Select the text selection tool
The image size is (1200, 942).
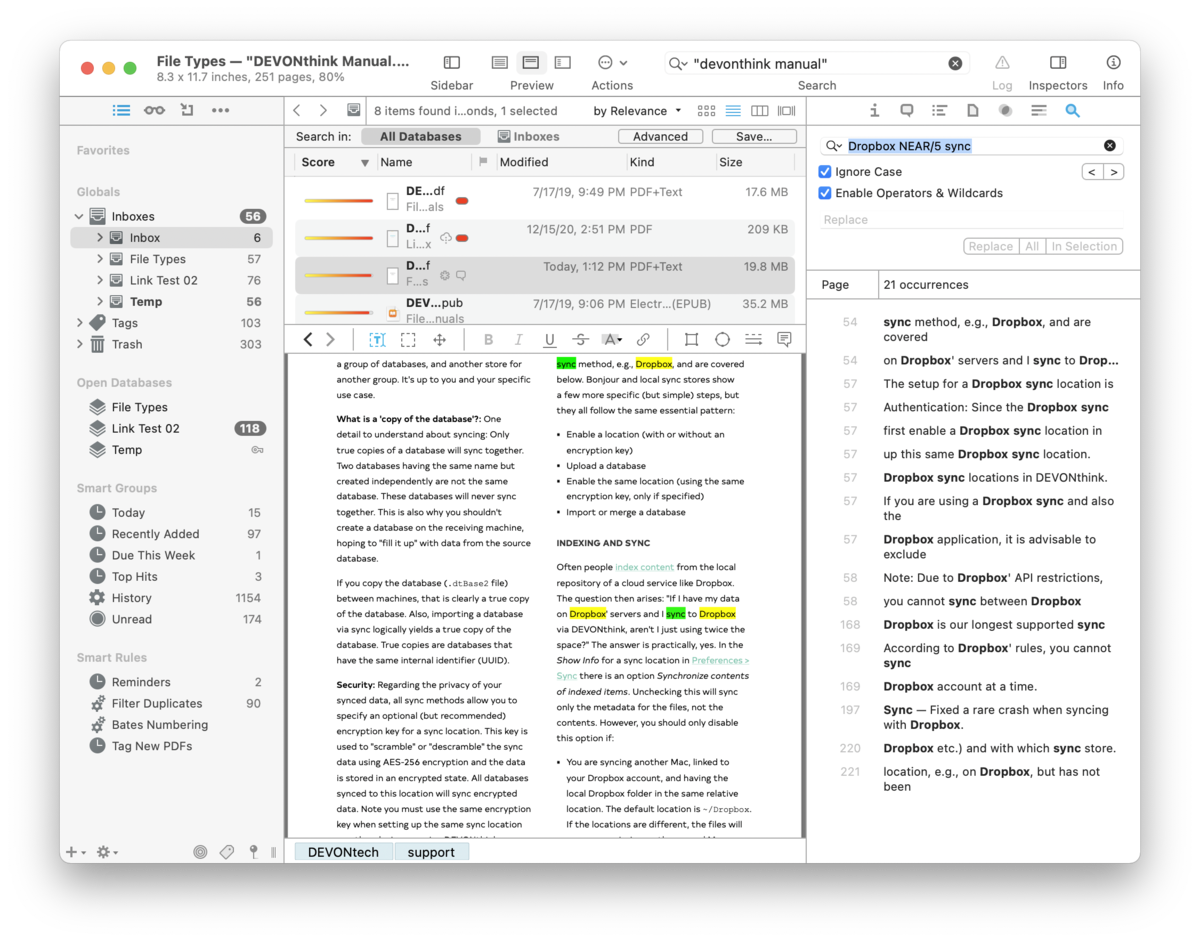click(378, 340)
